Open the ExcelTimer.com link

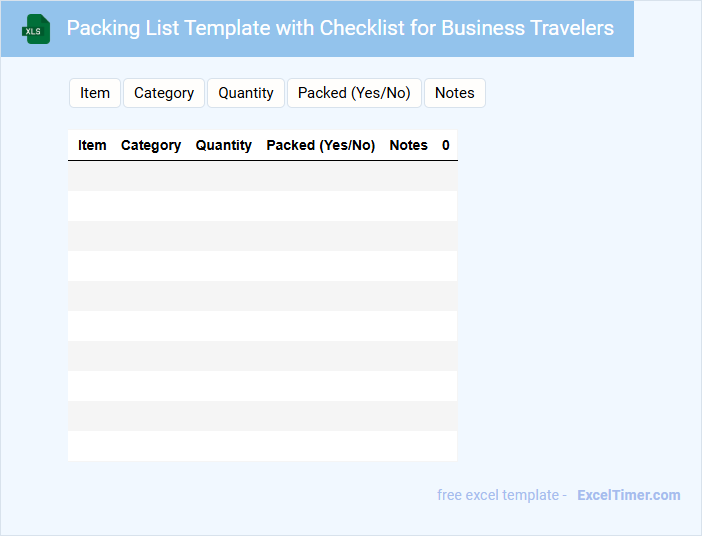tap(628, 495)
